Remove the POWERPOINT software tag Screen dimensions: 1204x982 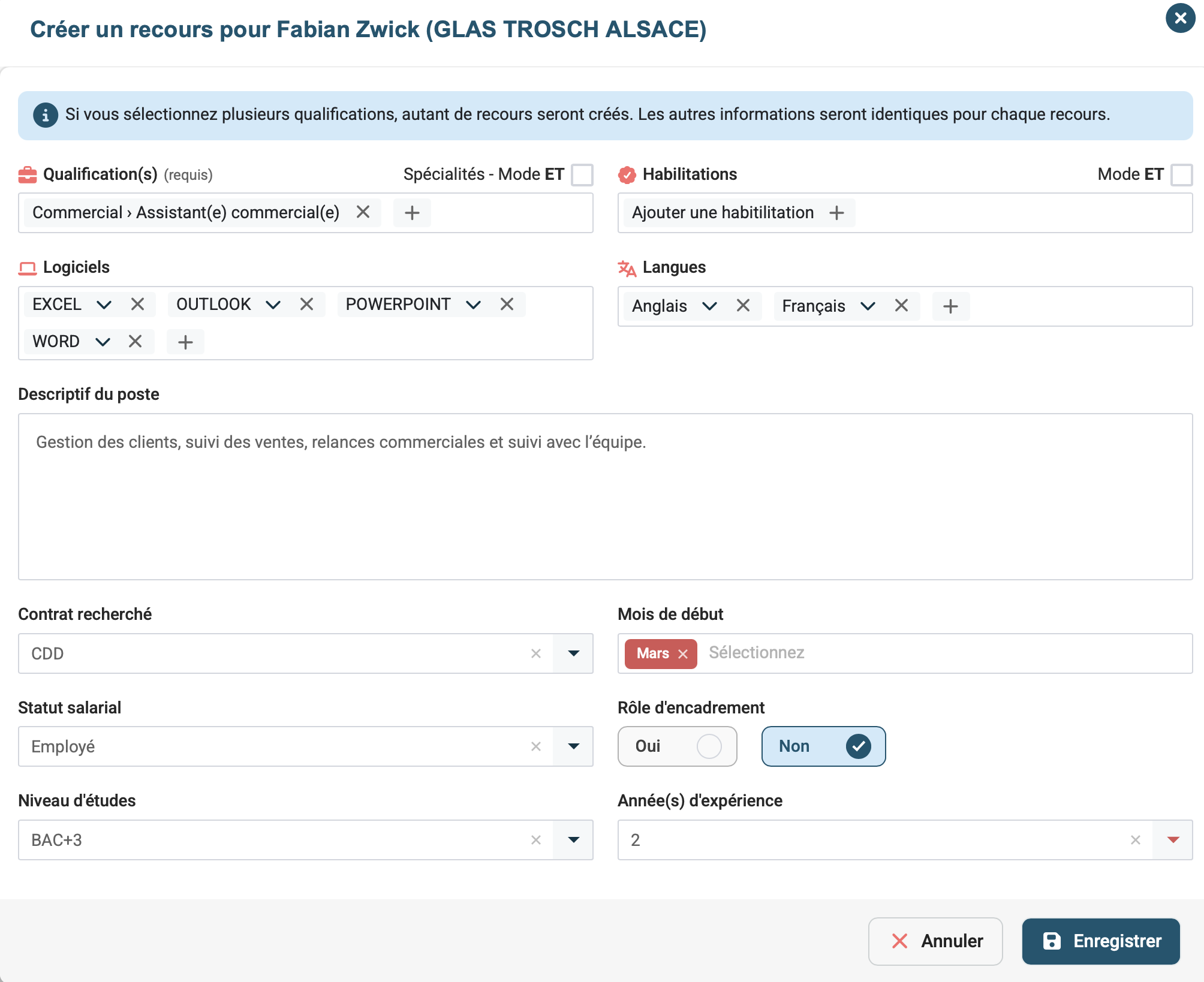coord(507,305)
